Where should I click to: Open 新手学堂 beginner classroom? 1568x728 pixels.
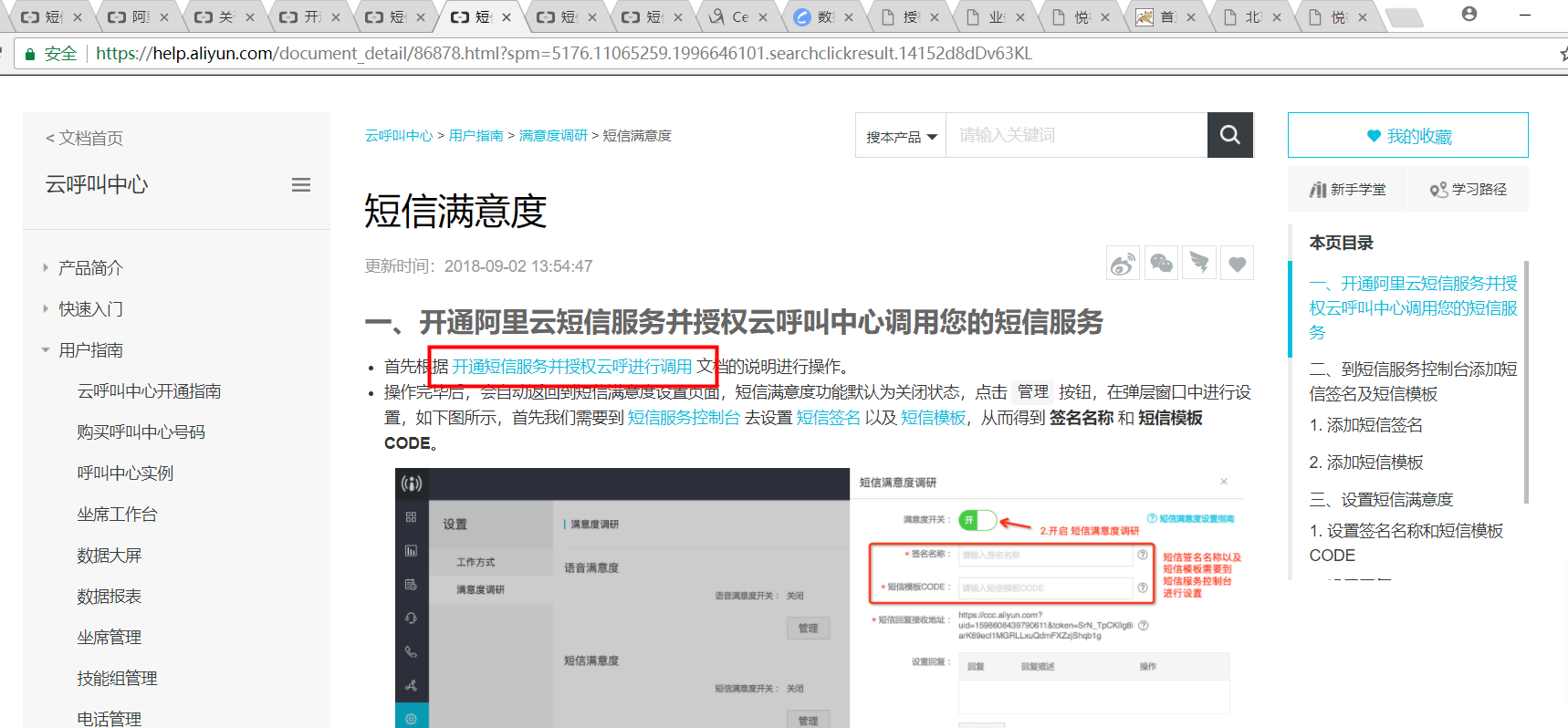[x=1347, y=189]
